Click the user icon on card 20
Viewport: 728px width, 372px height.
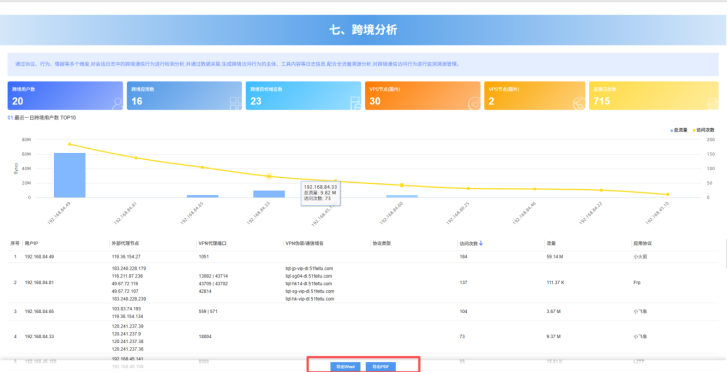pos(117,103)
